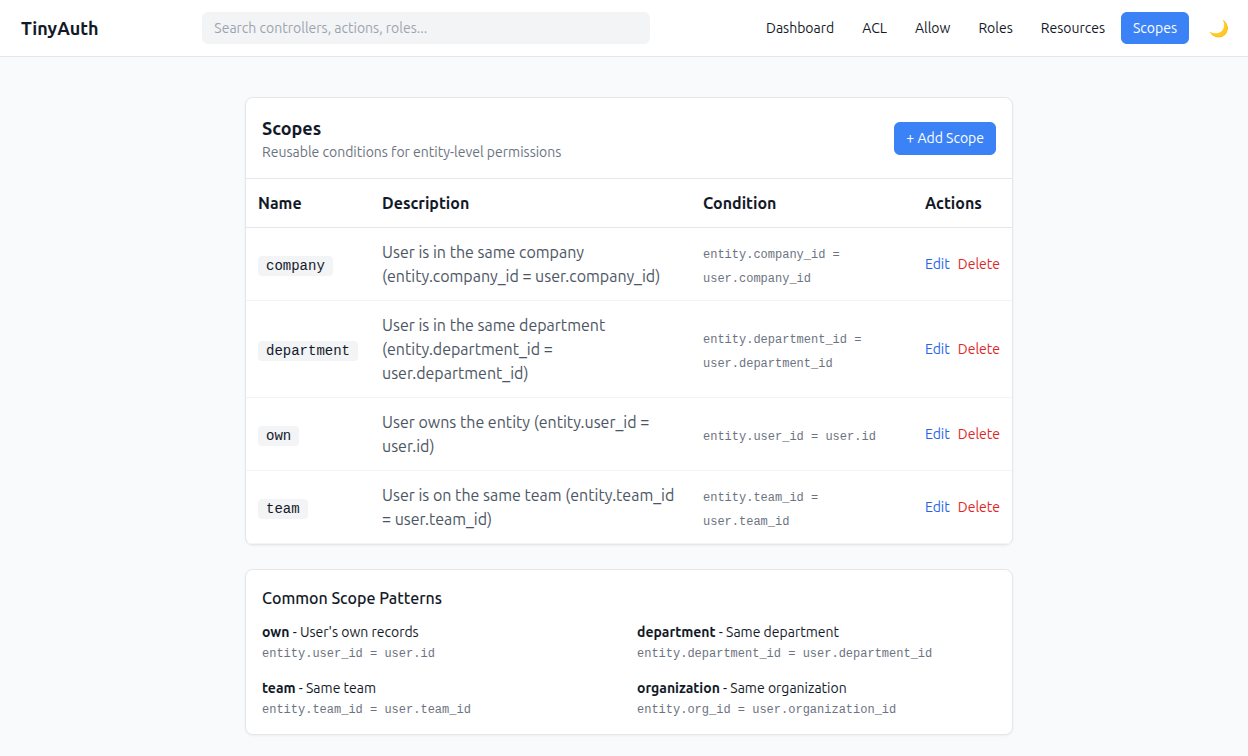Select the Condition column header
1248x756 pixels.
pyautogui.click(x=739, y=203)
